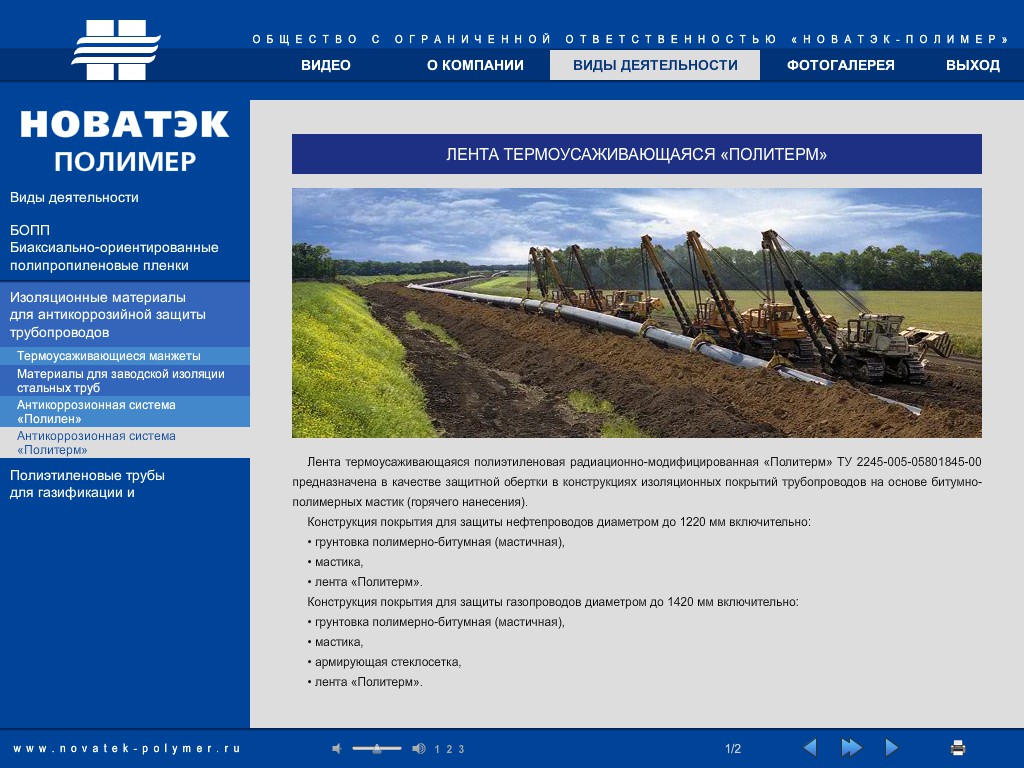
Task: Click the company name header text
Action: [630, 39]
